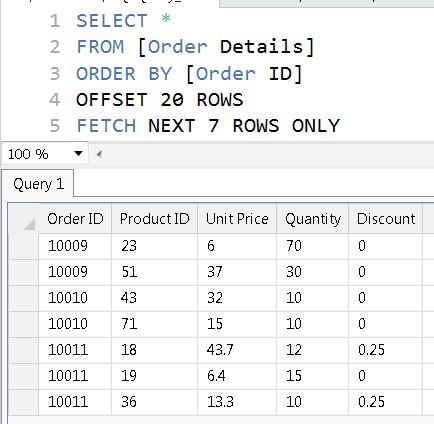Select Product ID cell with value 19

(x=154, y=376)
